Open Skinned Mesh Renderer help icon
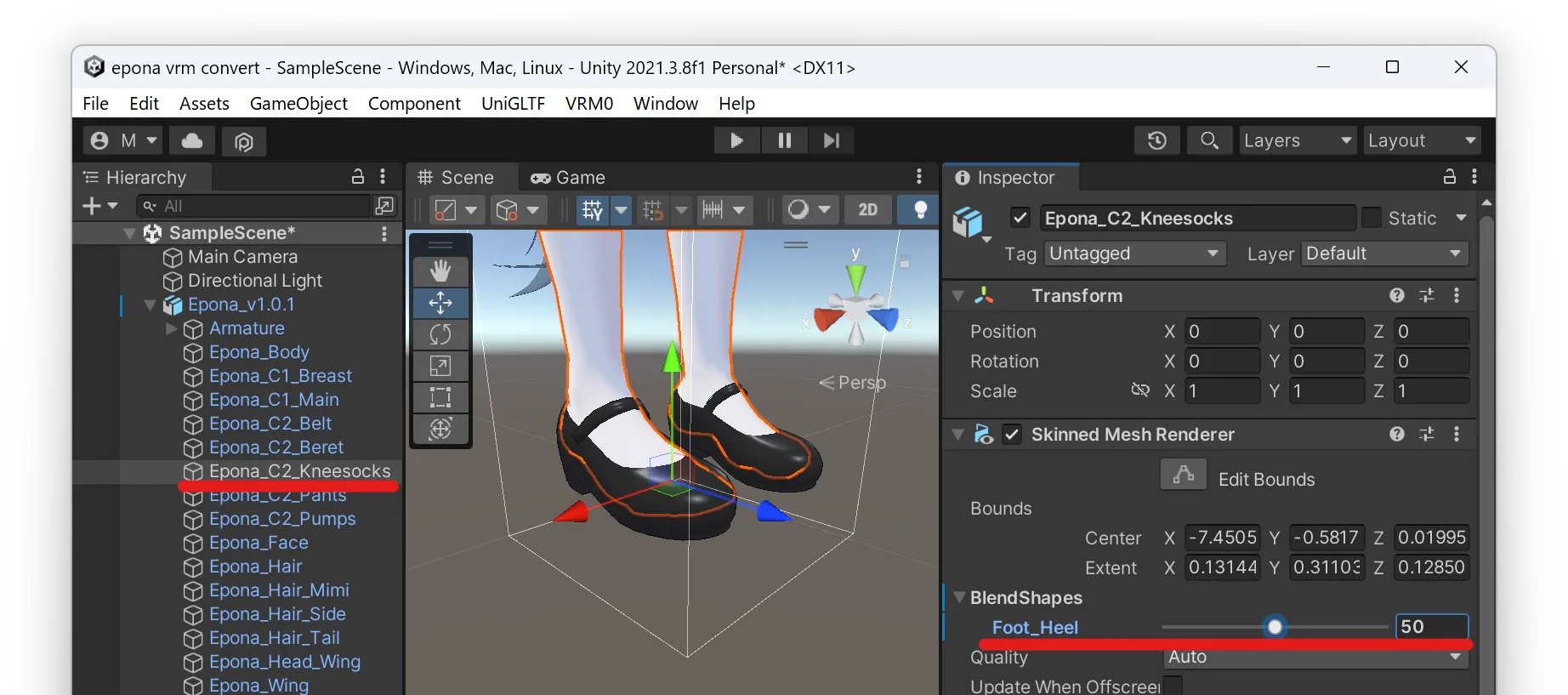The height and width of the screenshot is (695, 1568). (1397, 434)
